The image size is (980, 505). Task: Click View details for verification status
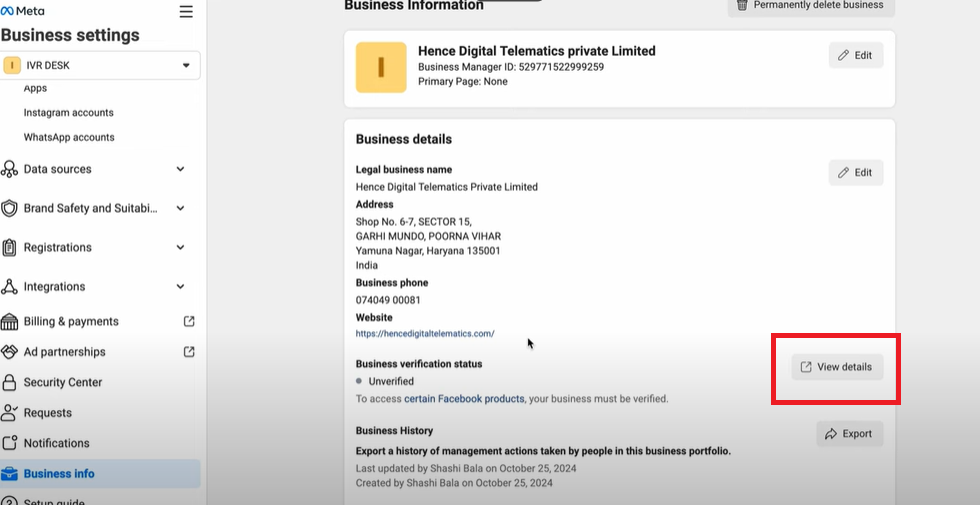click(x=837, y=367)
